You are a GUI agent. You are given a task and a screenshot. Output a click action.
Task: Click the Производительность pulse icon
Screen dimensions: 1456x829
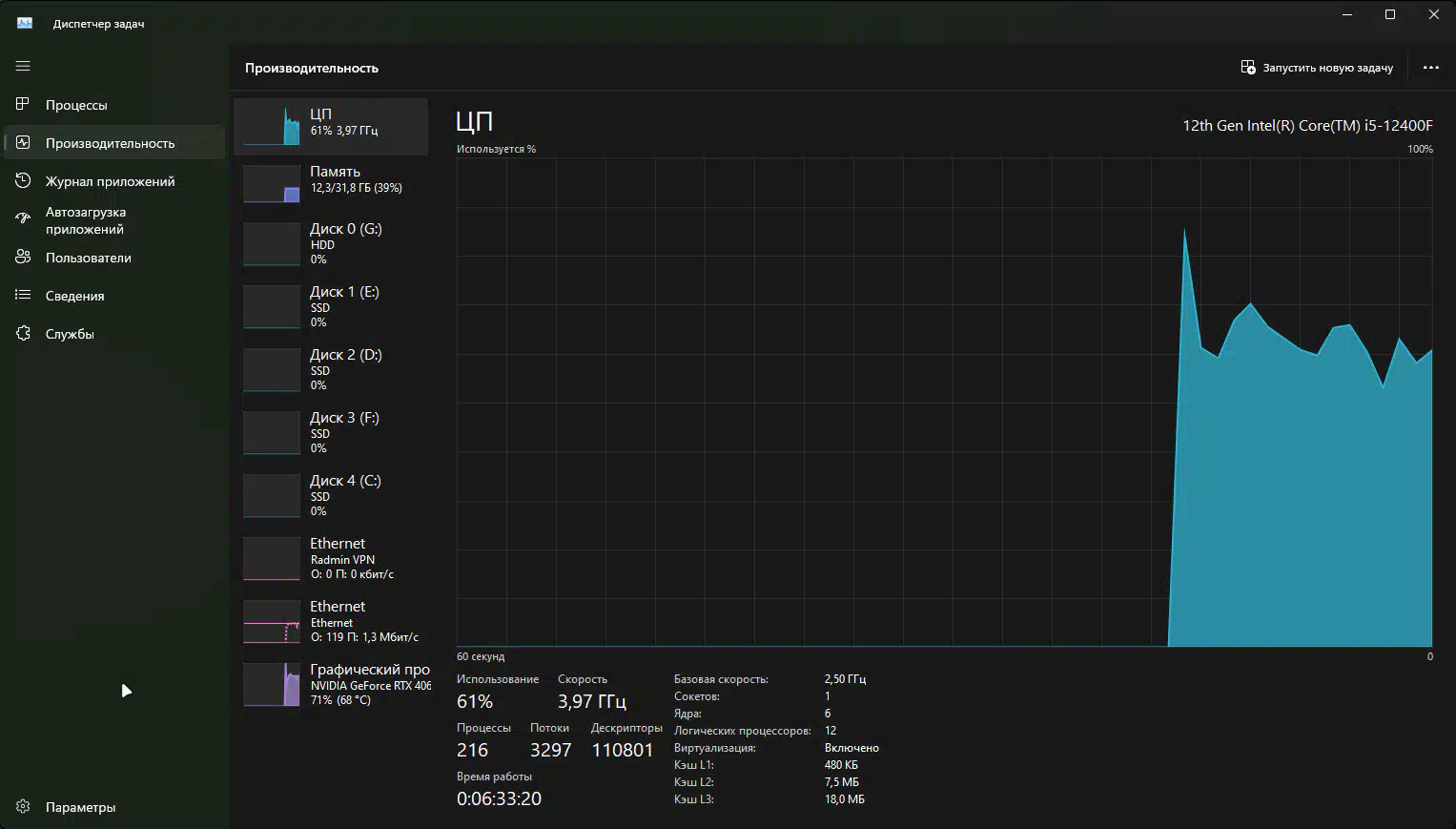pos(23,142)
